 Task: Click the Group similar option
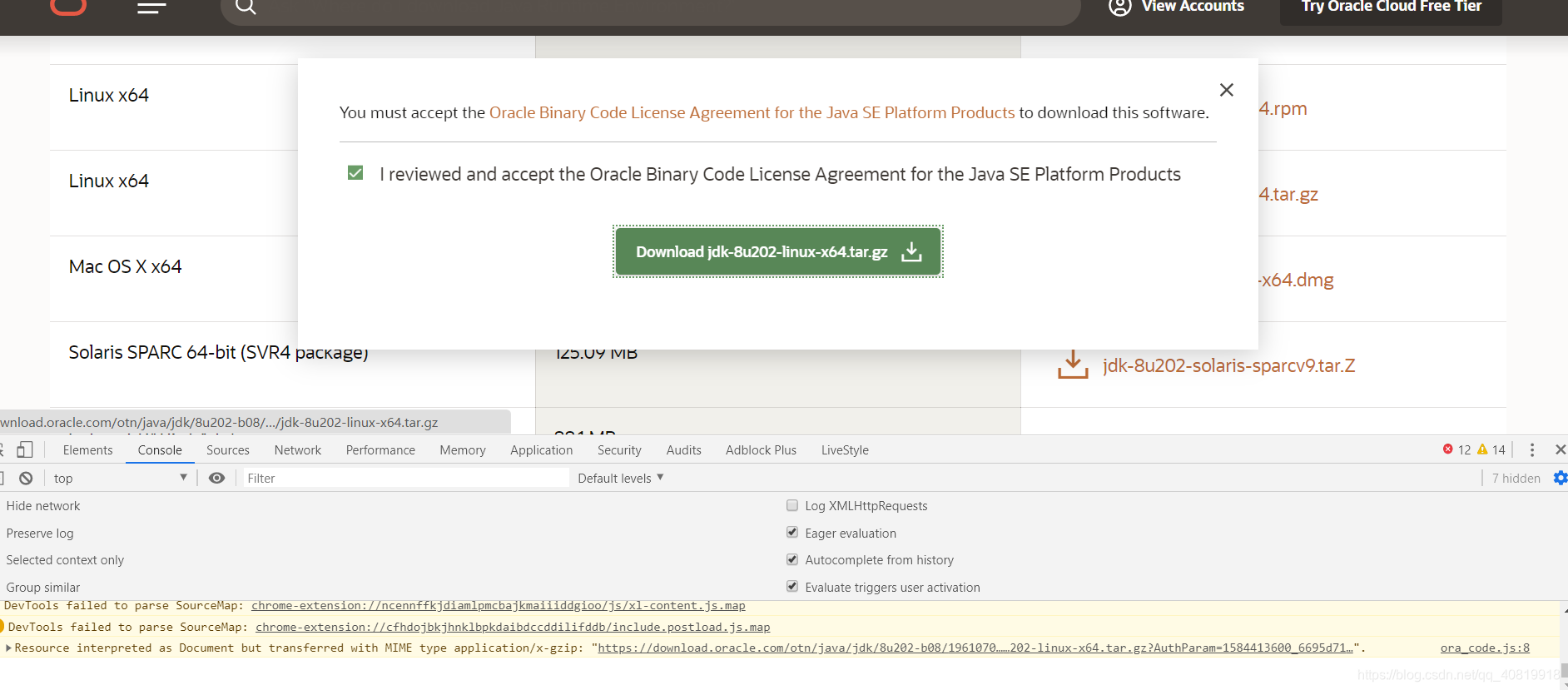(x=43, y=587)
